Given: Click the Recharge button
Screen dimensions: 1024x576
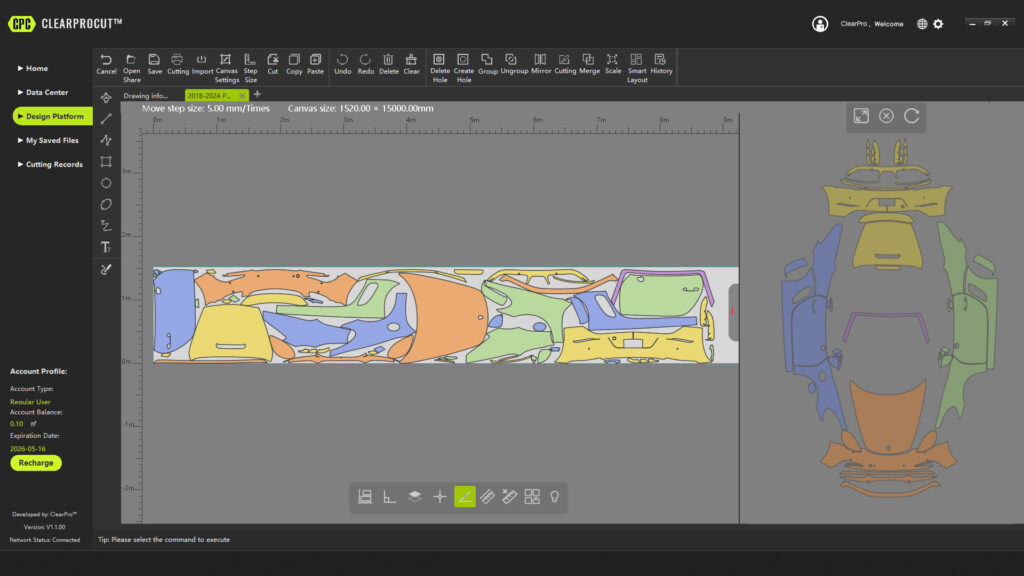Looking at the screenshot, I should point(36,462).
